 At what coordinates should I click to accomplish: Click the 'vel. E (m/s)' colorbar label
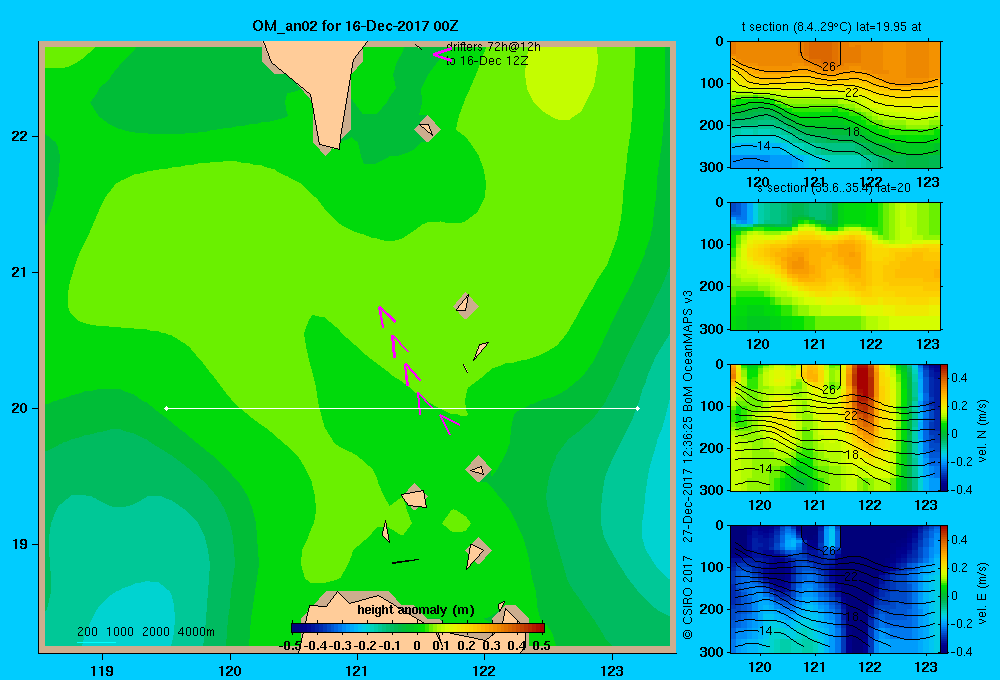pyautogui.click(x=982, y=593)
